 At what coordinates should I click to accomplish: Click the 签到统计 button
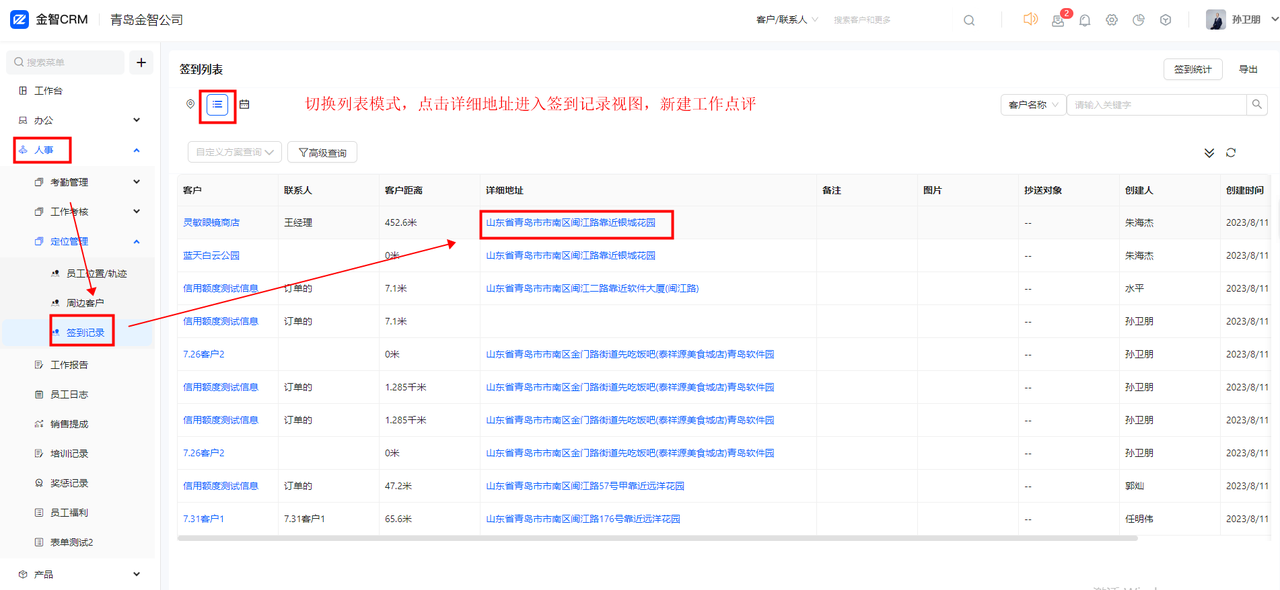(1193, 70)
